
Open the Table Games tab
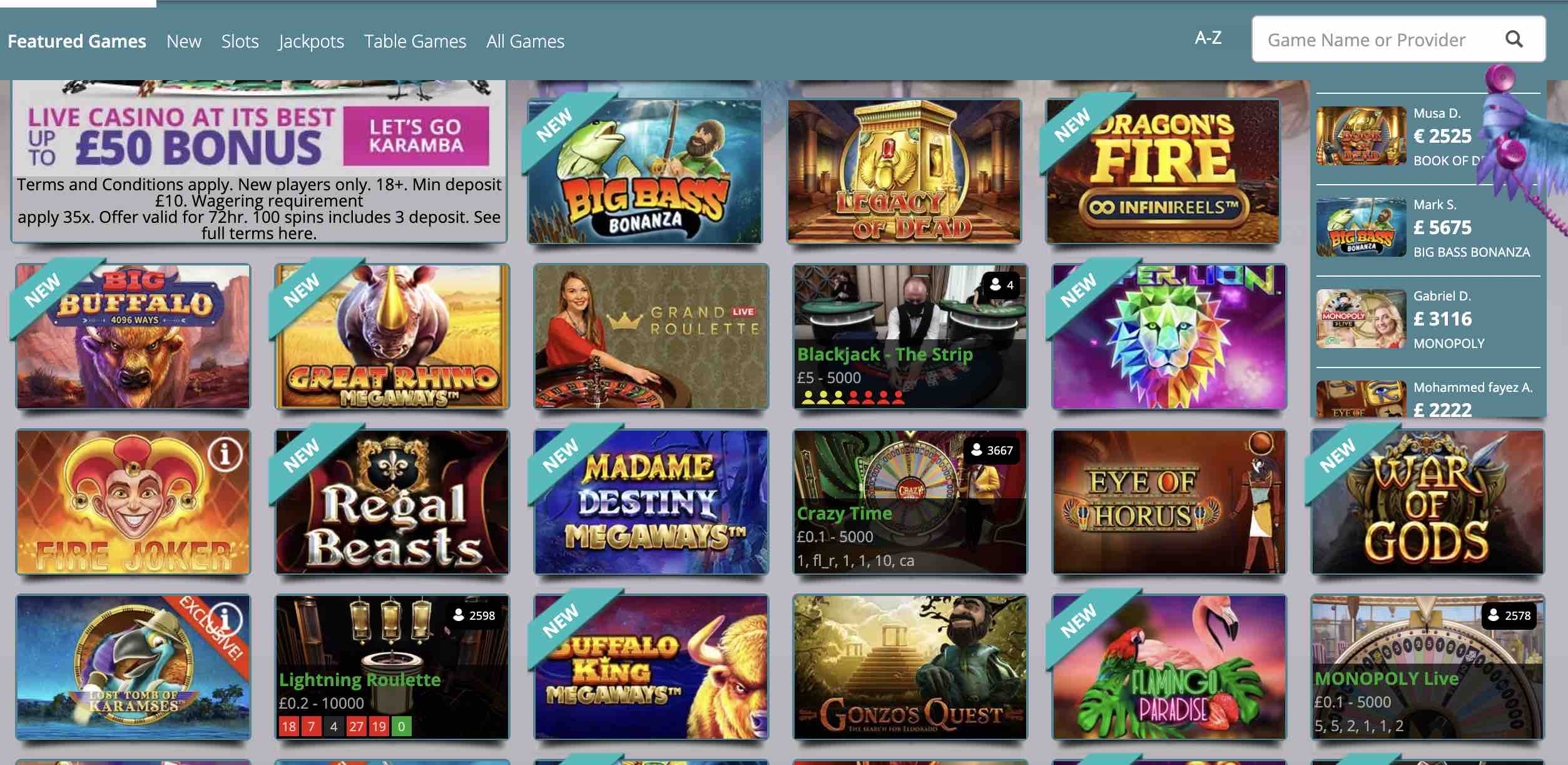pos(415,41)
